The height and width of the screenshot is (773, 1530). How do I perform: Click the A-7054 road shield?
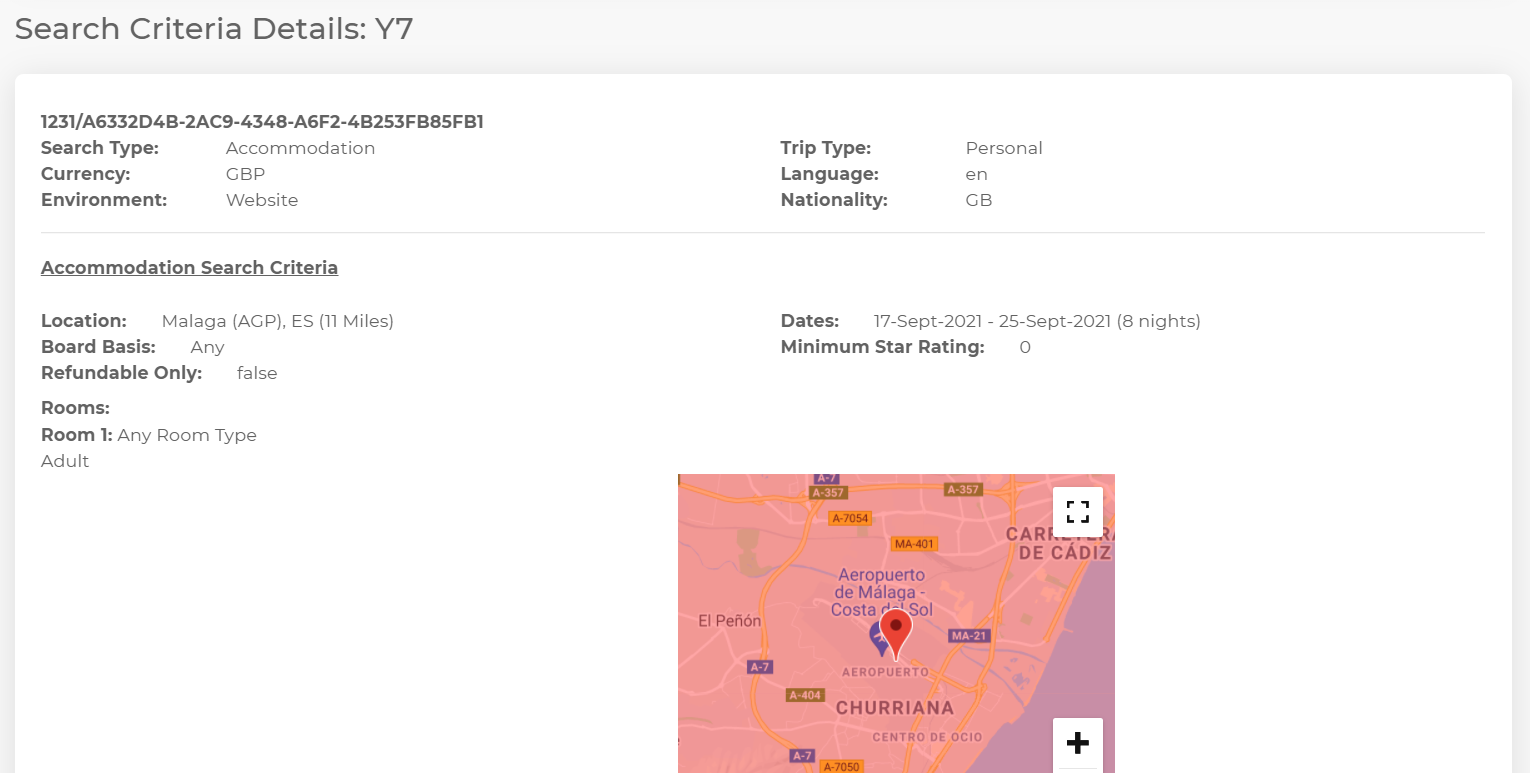click(850, 518)
